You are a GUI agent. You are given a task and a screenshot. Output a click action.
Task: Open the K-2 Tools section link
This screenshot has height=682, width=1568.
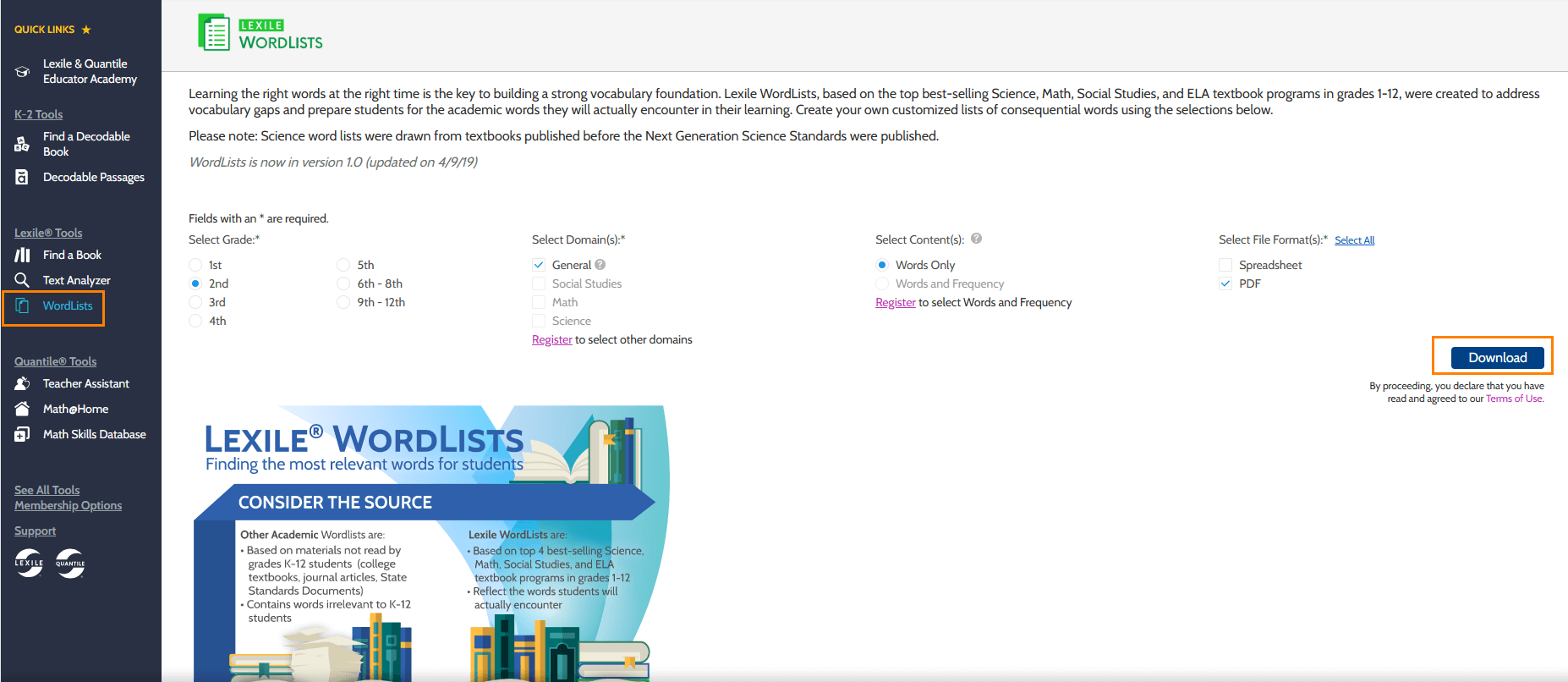(x=38, y=114)
